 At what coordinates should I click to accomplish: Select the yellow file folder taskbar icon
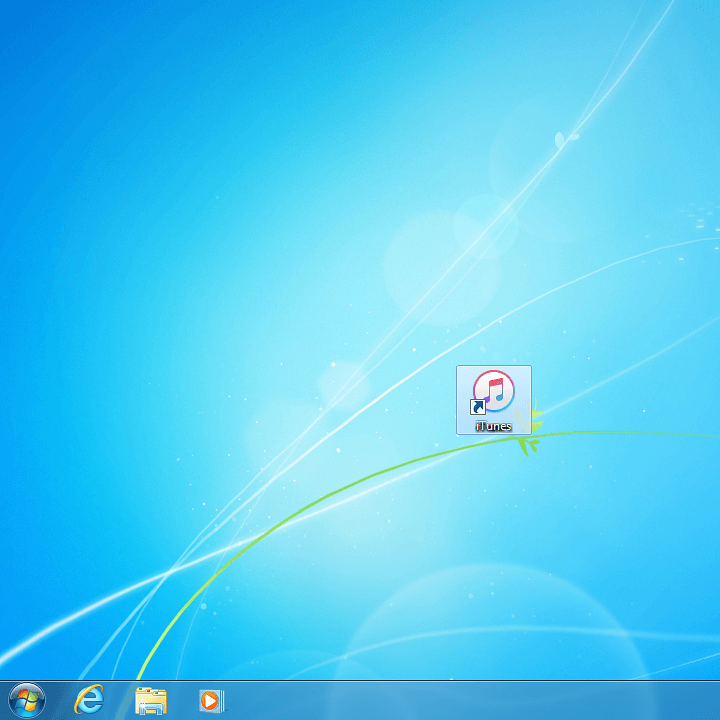[150, 700]
